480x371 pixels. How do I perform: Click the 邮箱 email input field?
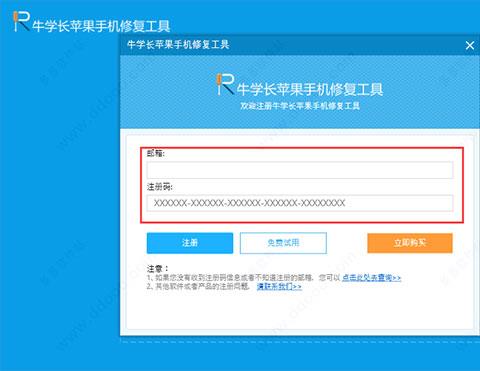[x=300, y=170]
